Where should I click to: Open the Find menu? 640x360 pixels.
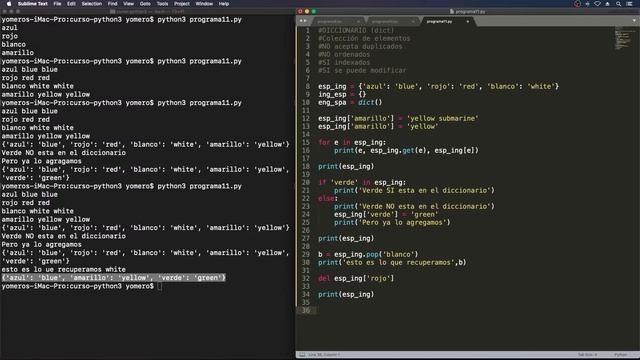pos(113,4)
